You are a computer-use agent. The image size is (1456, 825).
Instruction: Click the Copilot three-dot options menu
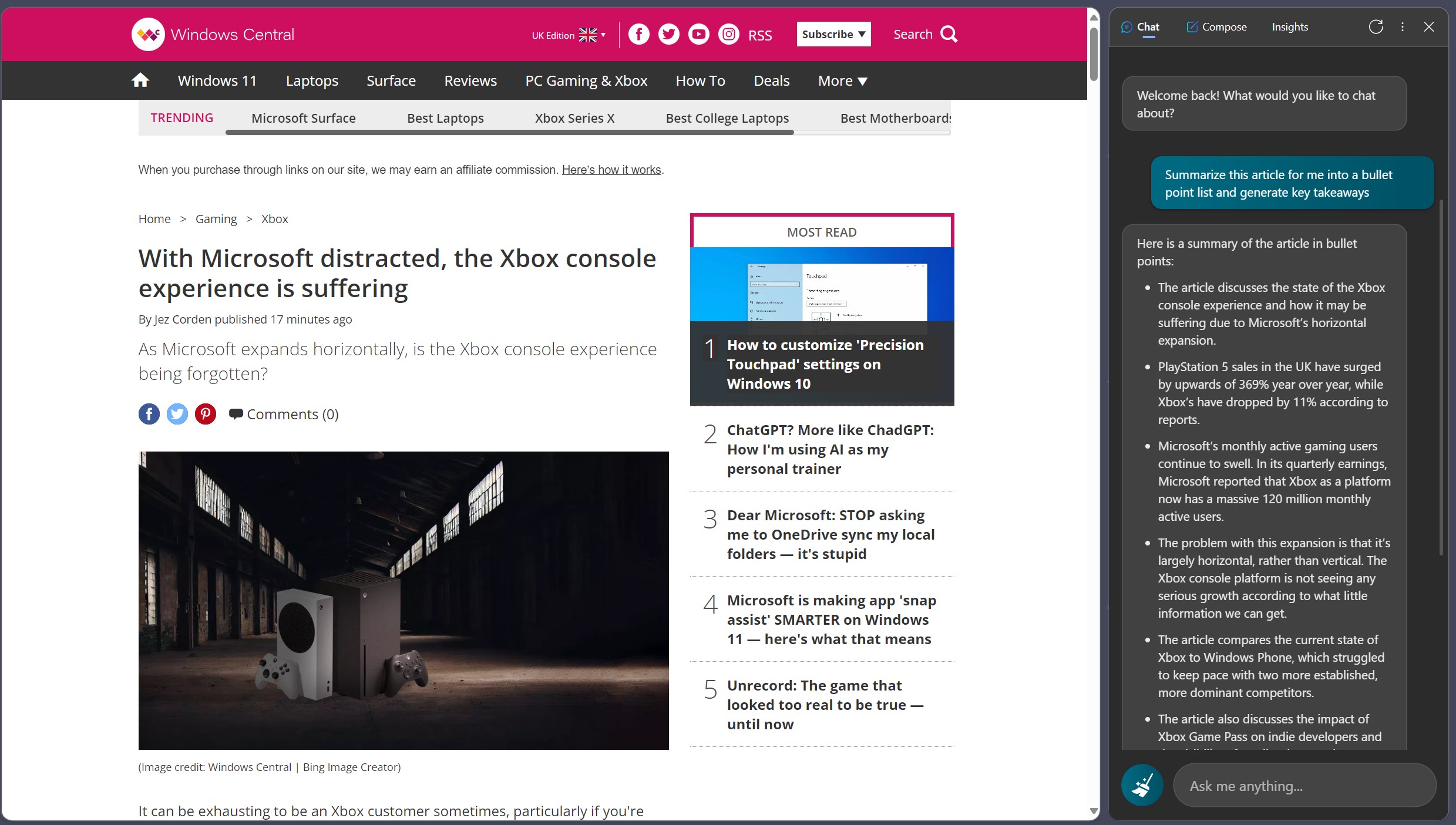(x=1402, y=27)
